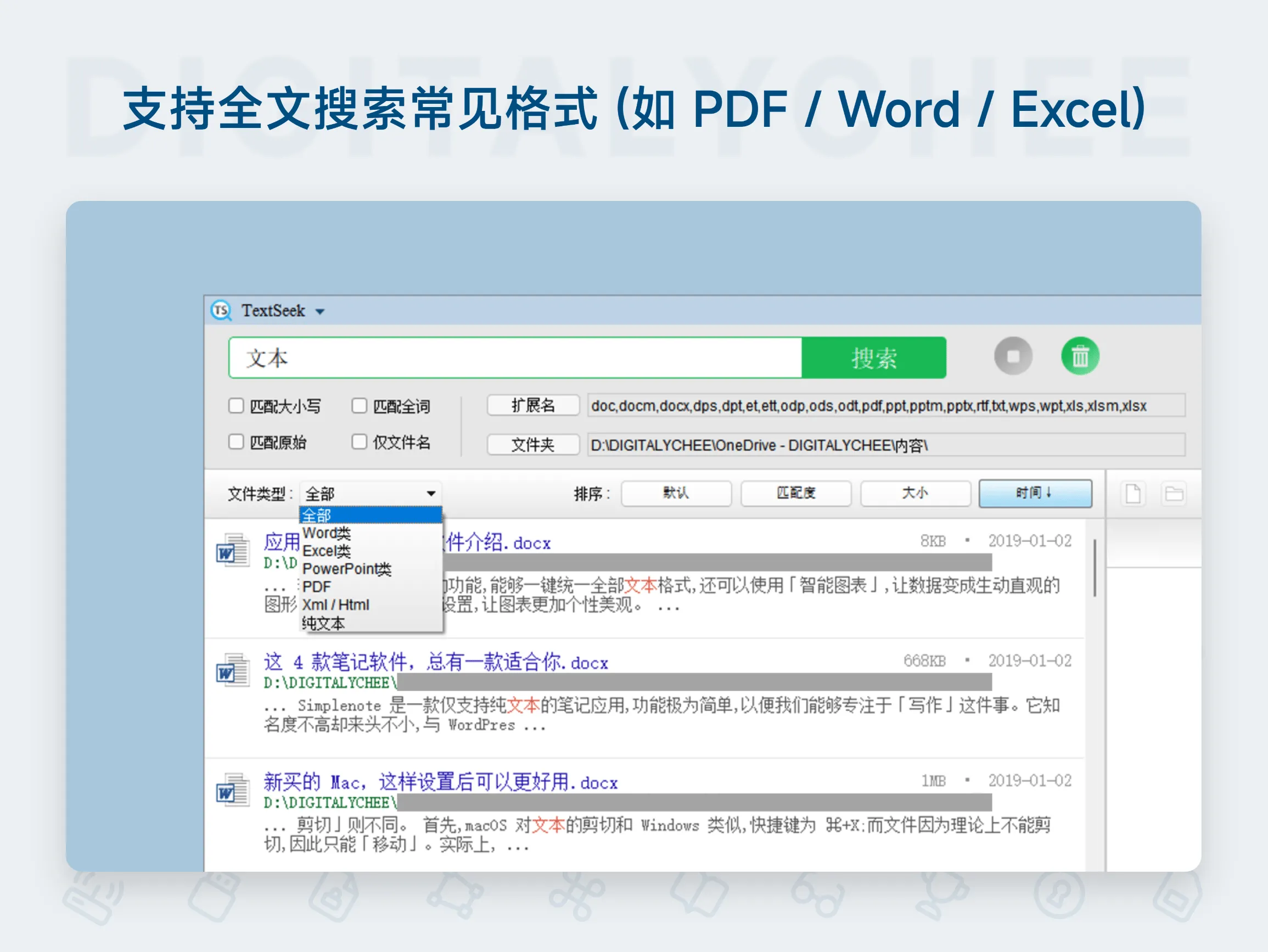Click the gray stop search icon

[x=1013, y=357]
